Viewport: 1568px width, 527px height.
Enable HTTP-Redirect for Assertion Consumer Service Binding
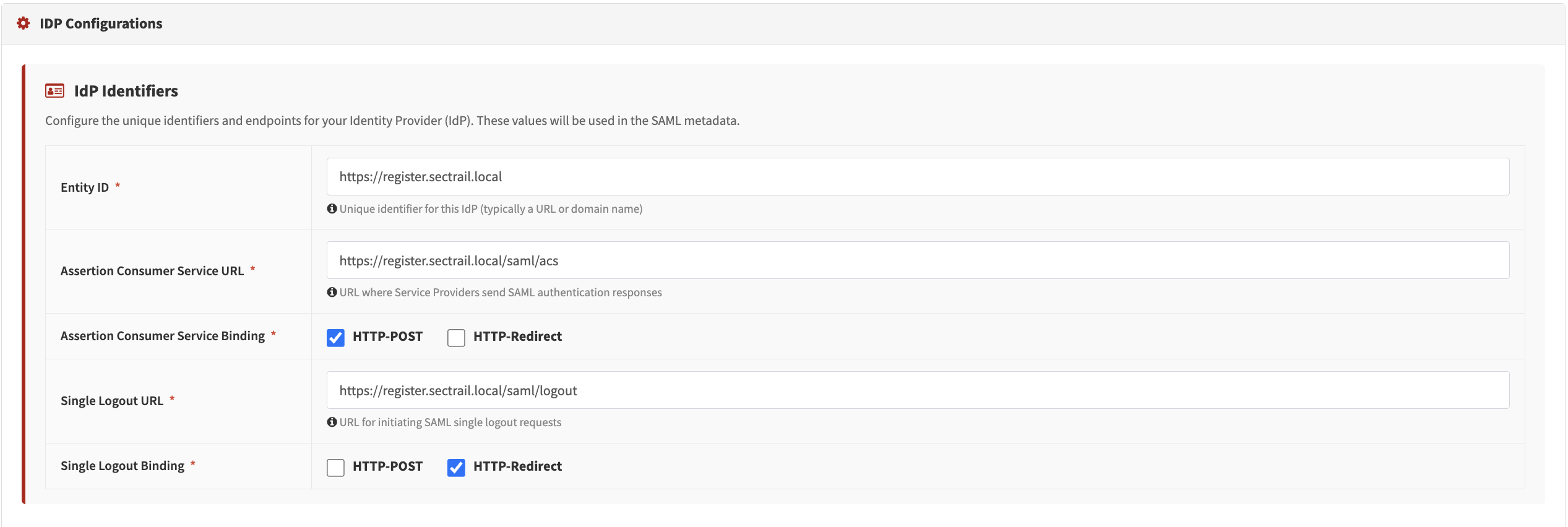pos(456,337)
